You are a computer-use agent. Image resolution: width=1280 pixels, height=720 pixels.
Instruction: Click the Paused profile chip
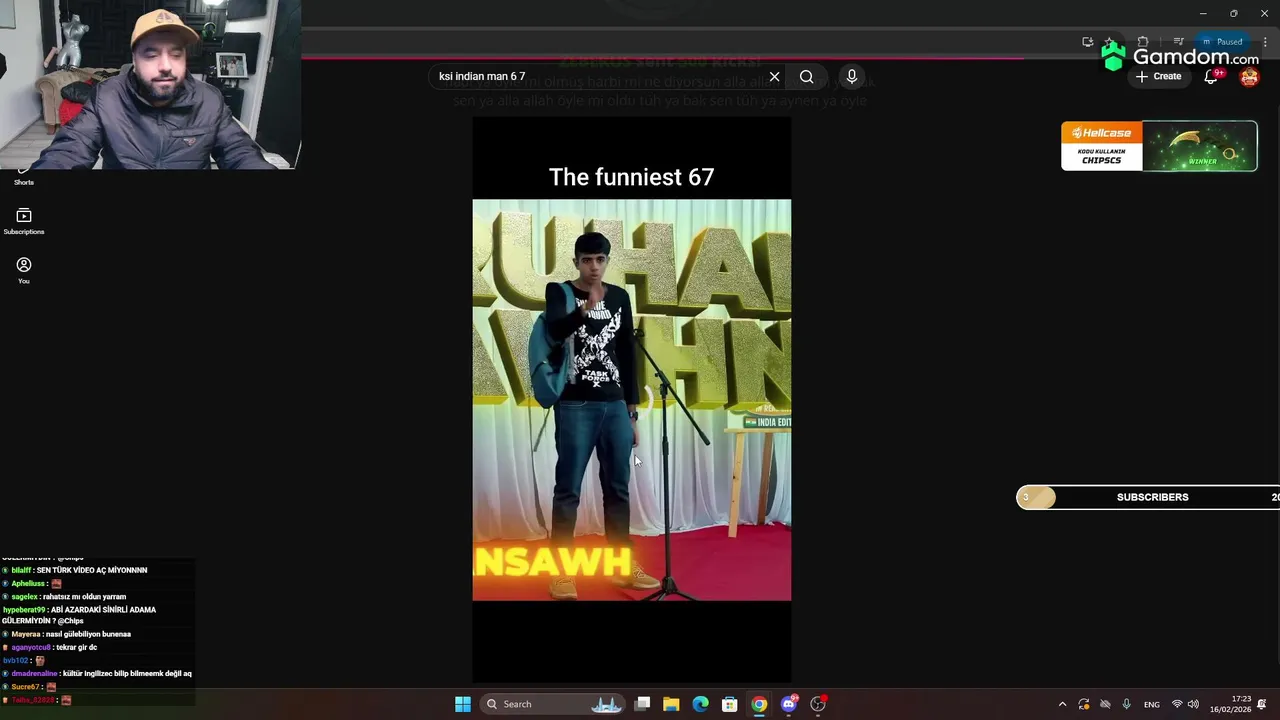pyautogui.click(x=1222, y=41)
